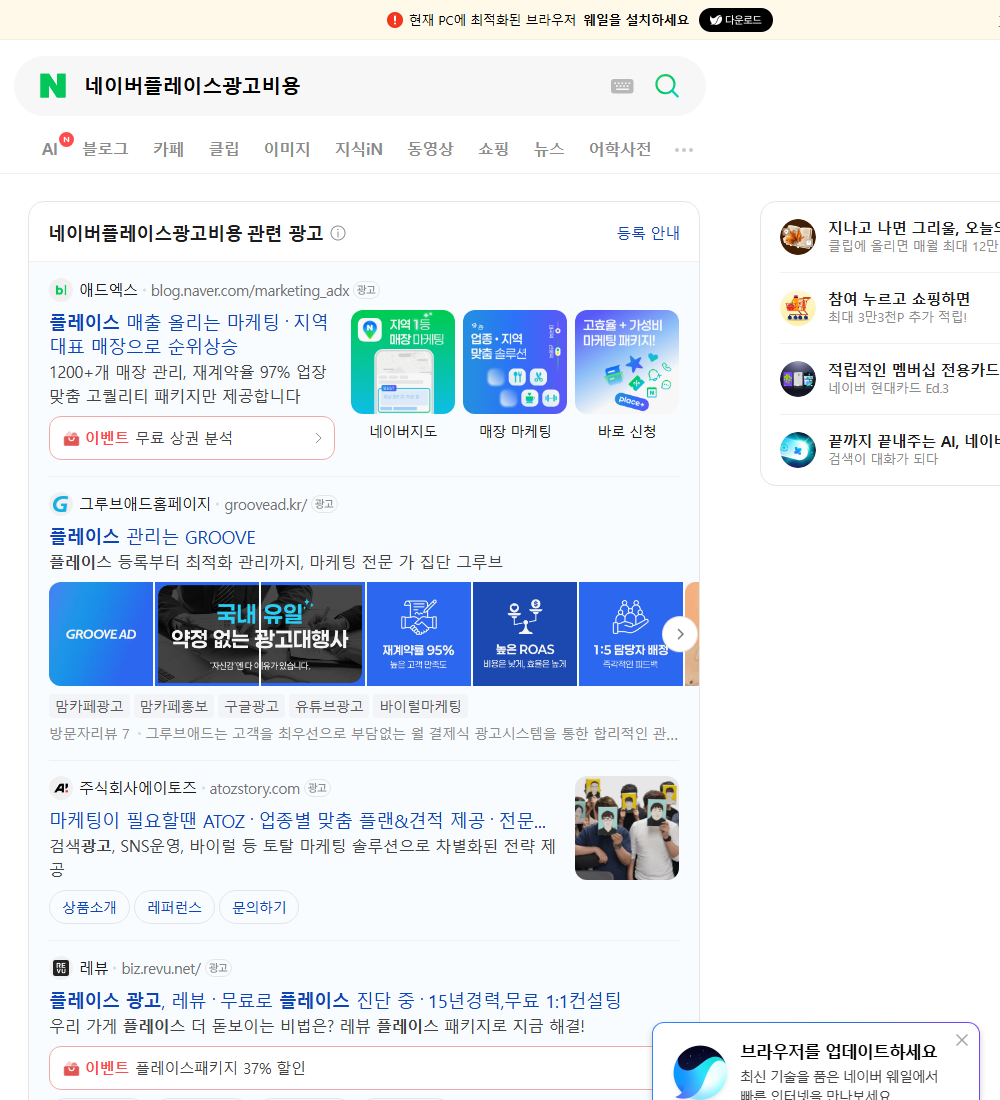
Task: Switch to the 클립 tab
Action: pyautogui.click(x=224, y=149)
